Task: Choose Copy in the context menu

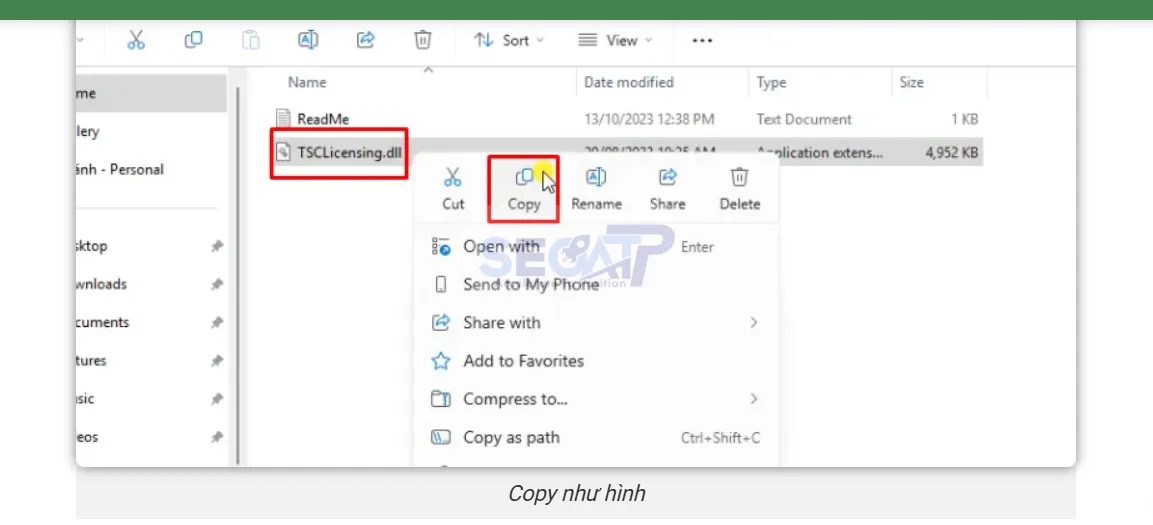Action: click(524, 189)
